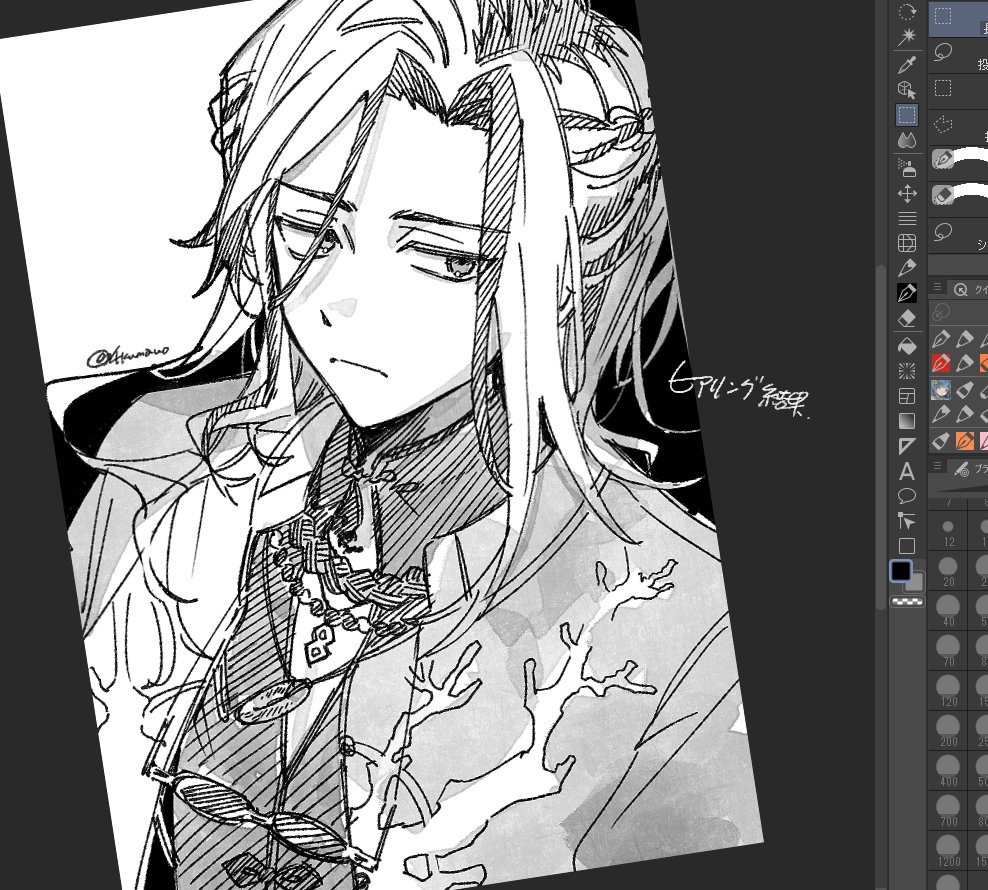
Task: Select the Gradient tool
Action: [907, 420]
